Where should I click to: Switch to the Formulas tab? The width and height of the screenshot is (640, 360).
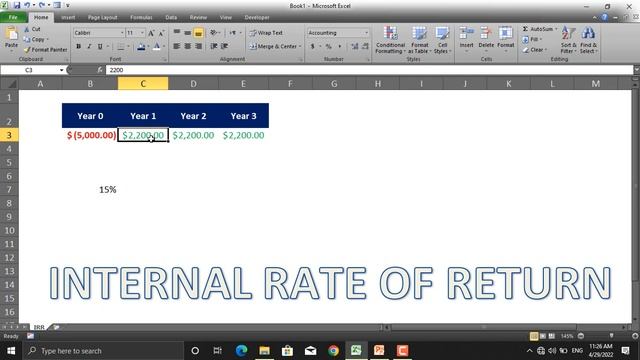[141, 18]
